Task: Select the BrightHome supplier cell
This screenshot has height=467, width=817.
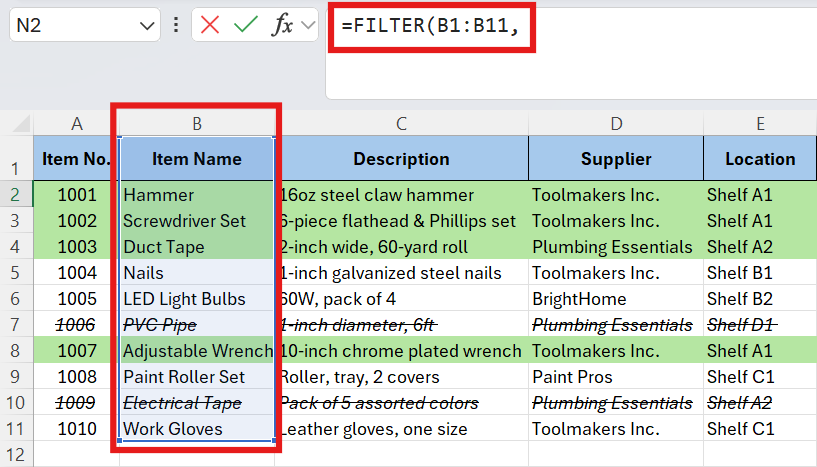Action: tap(615, 299)
